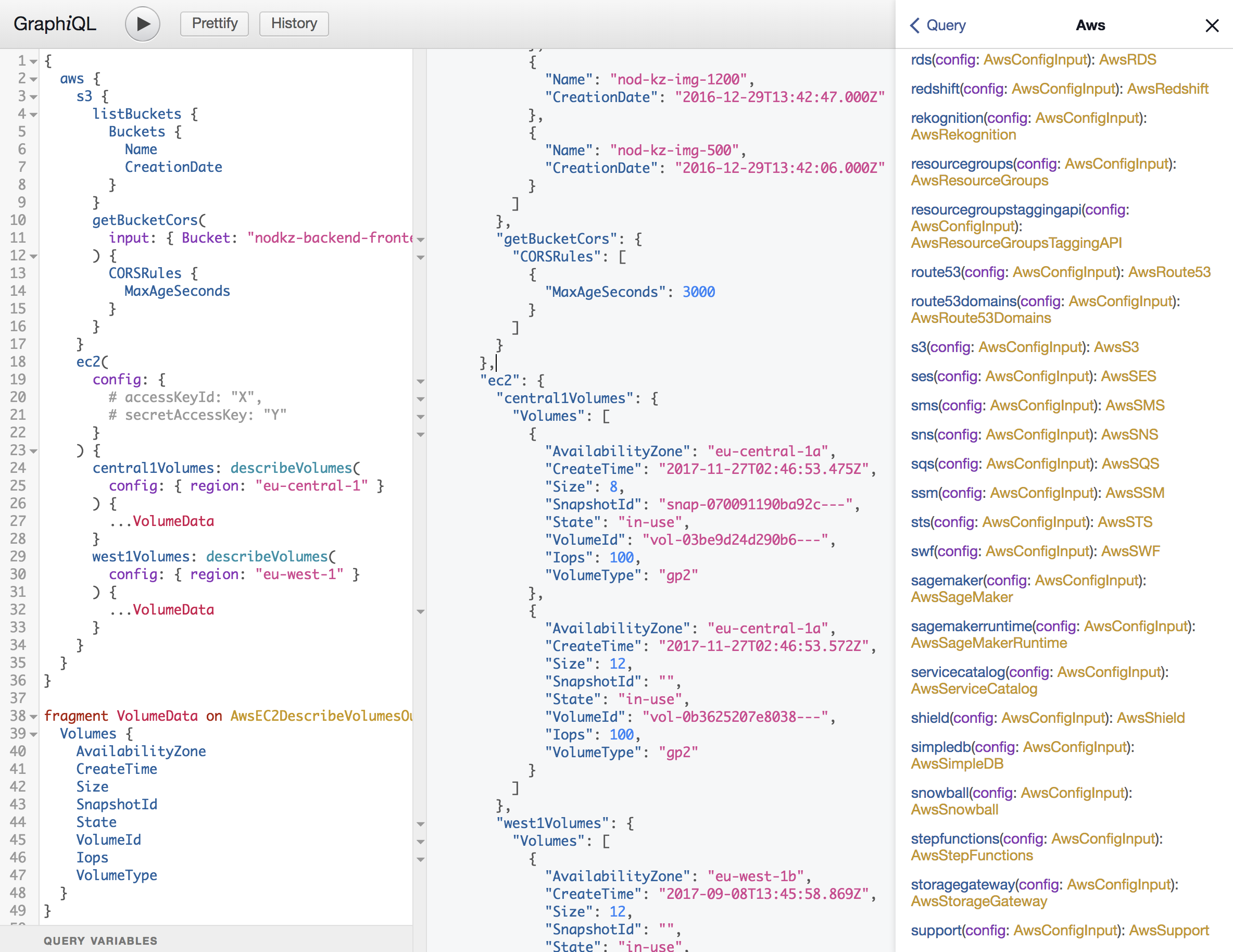Screen dimensions: 1233x952
Task: Open the History panel
Action: pyautogui.click(x=294, y=24)
